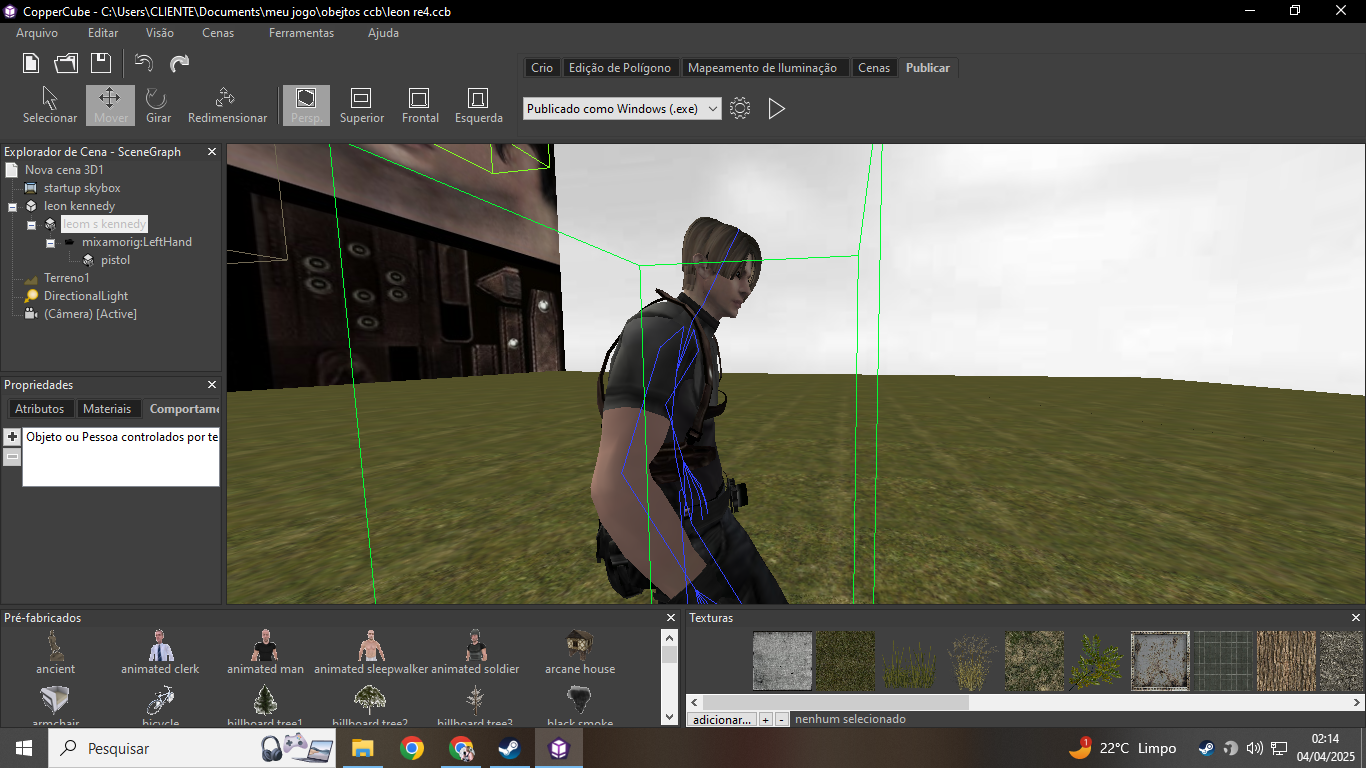Collapse the leom s kennedy node
The height and width of the screenshot is (768, 1366).
click(x=31, y=224)
